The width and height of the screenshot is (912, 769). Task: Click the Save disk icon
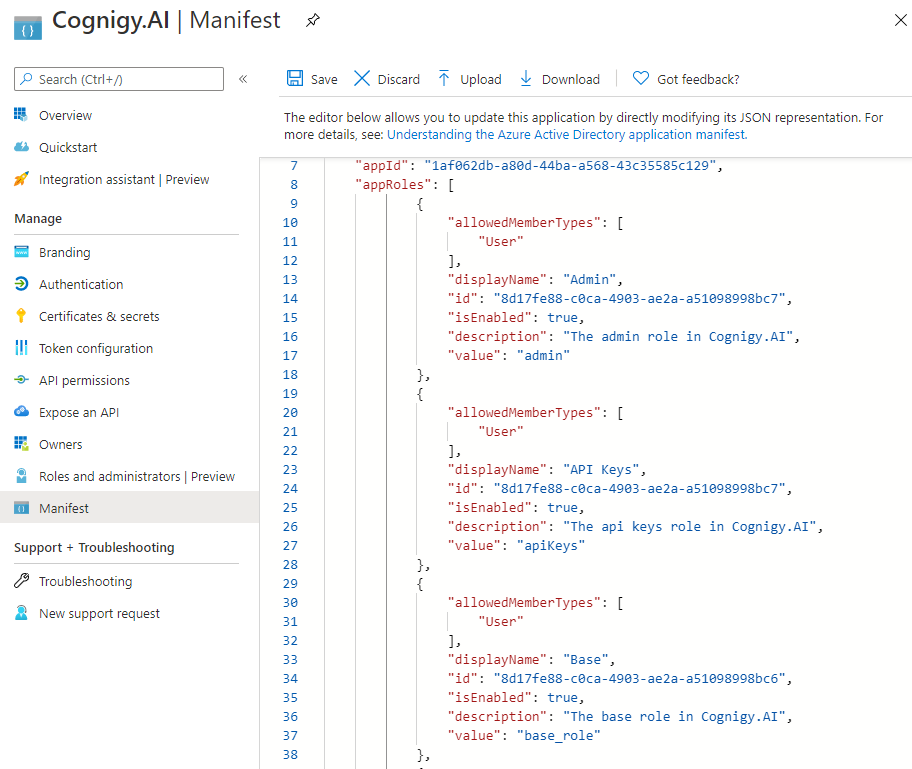tap(295, 79)
